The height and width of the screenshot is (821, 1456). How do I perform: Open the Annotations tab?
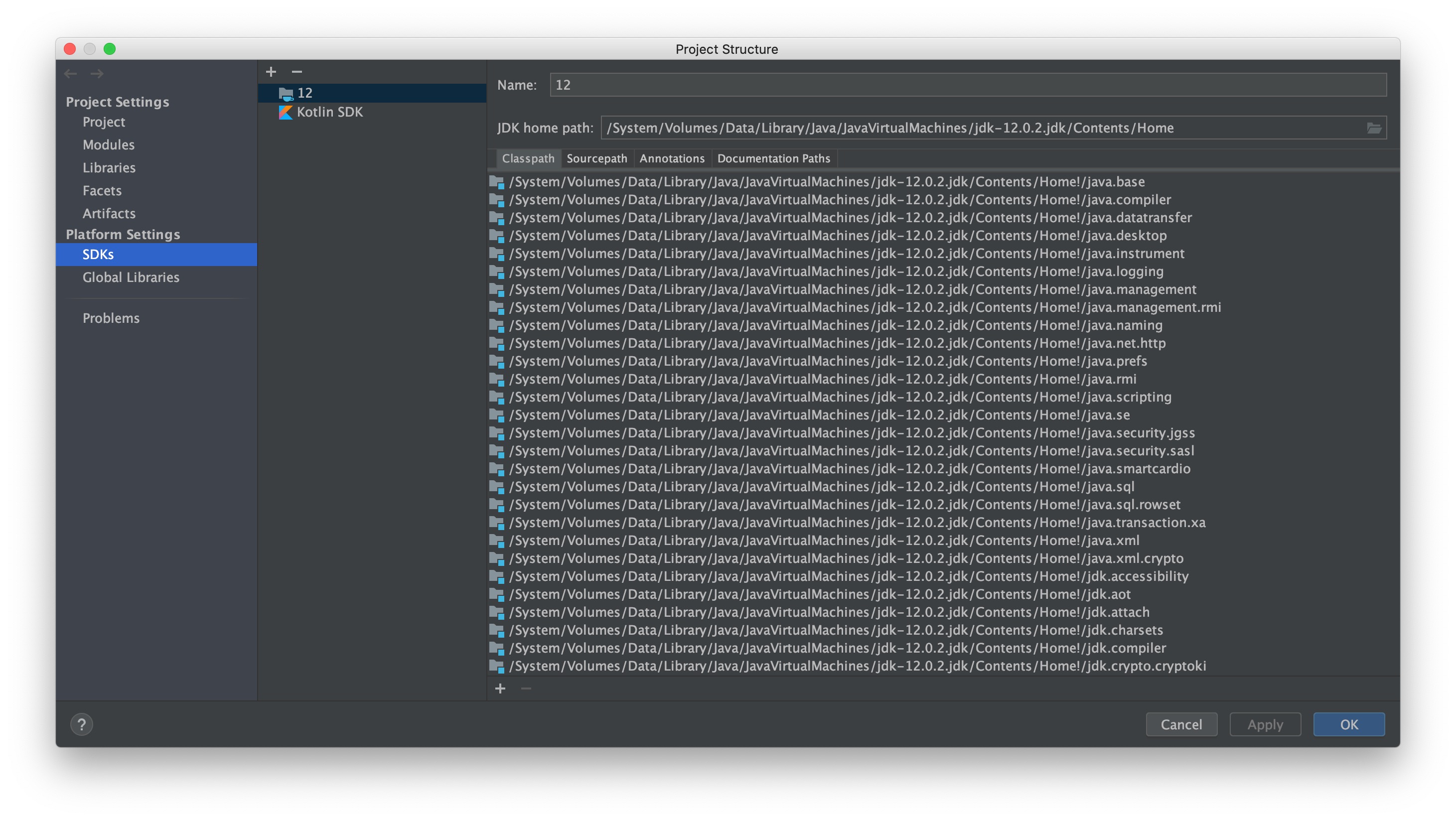click(x=672, y=159)
